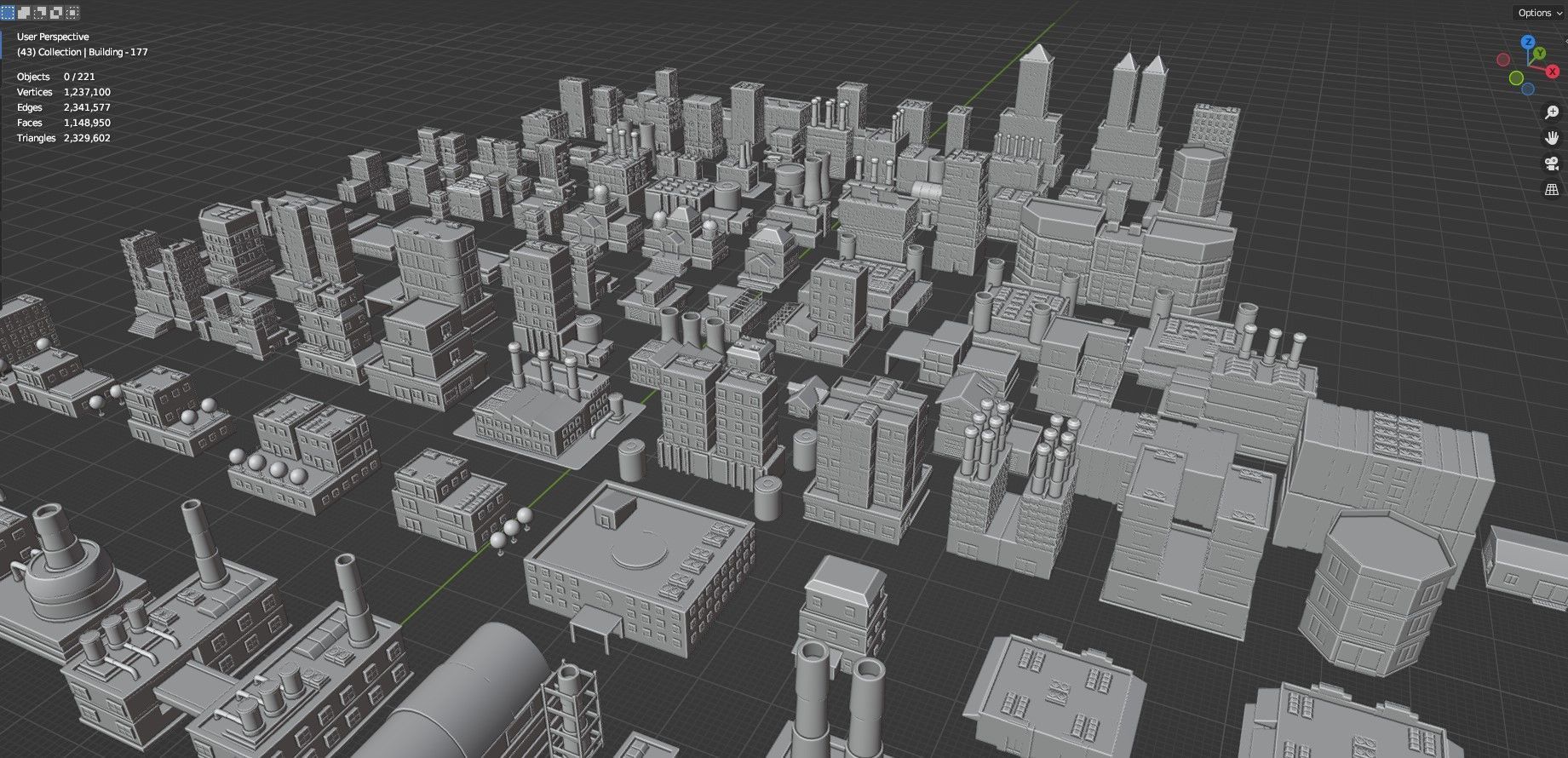
Task: Click the '1,148,950' faces value
Action: coord(87,123)
